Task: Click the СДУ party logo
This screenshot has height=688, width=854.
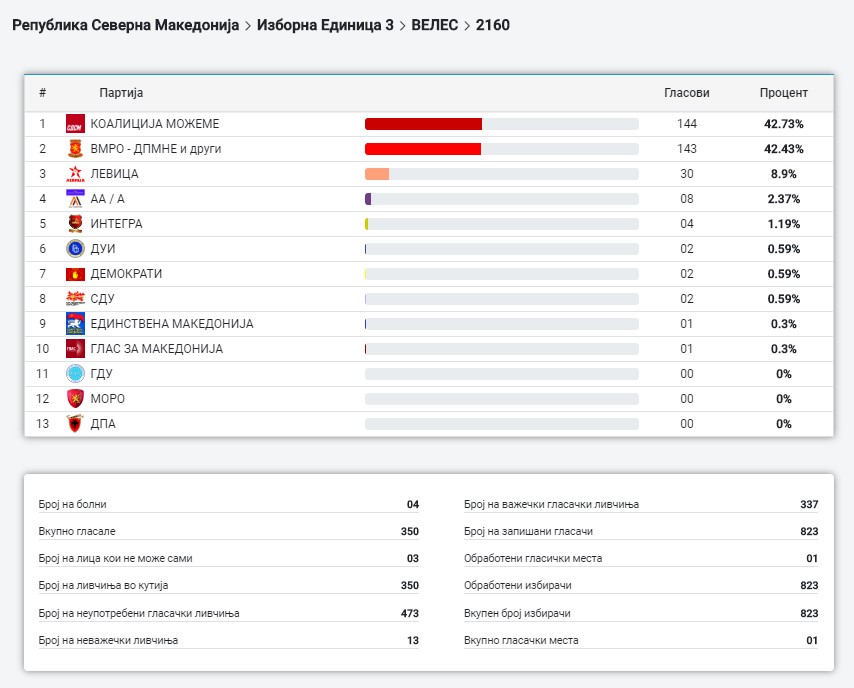Action: (75, 299)
